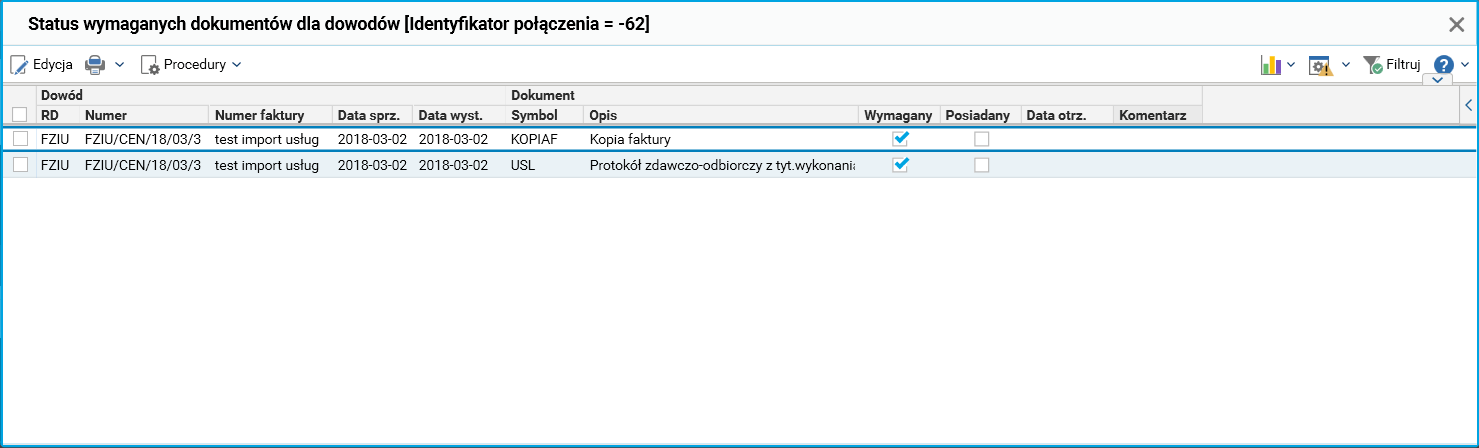Expand the chart icon dropdown arrow
The height and width of the screenshot is (448, 1479).
[1291, 65]
